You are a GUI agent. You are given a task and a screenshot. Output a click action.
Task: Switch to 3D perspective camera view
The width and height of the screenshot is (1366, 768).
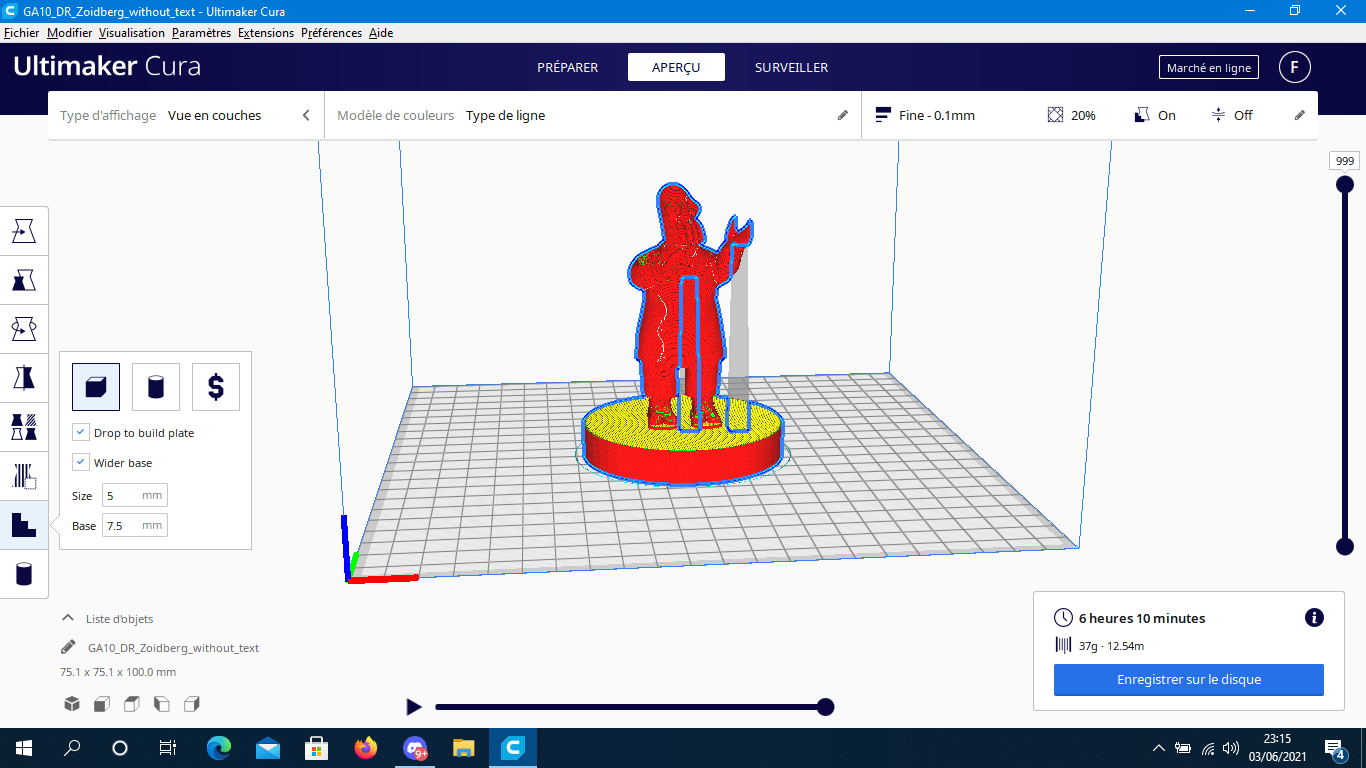[x=72, y=704]
